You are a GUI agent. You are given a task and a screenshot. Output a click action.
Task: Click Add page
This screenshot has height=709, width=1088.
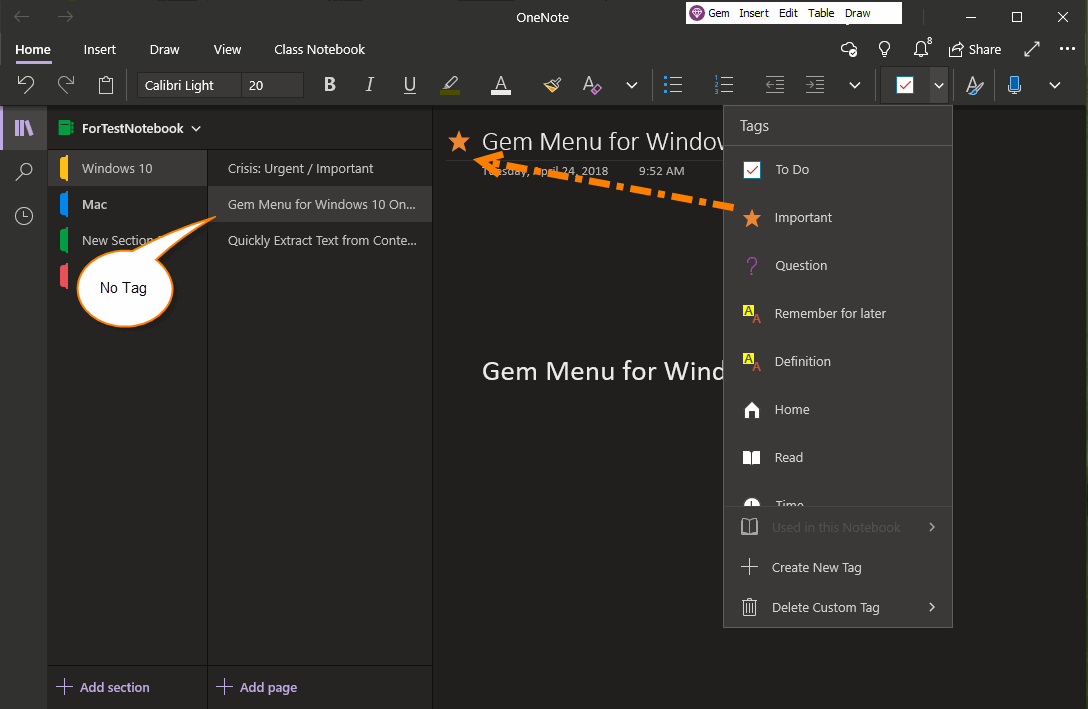point(257,687)
